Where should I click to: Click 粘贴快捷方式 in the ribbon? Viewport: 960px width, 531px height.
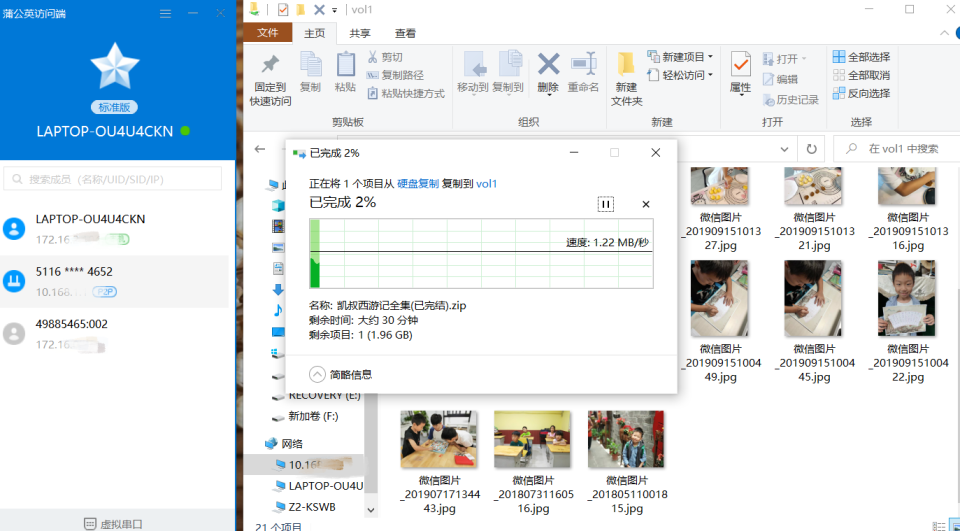405,94
